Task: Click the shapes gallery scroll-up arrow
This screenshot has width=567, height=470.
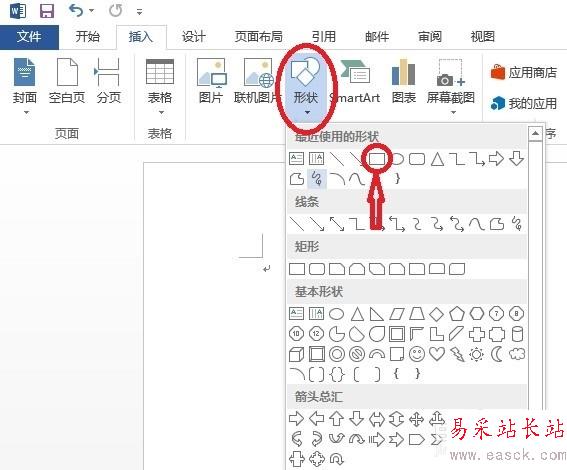Action: (535, 134)
